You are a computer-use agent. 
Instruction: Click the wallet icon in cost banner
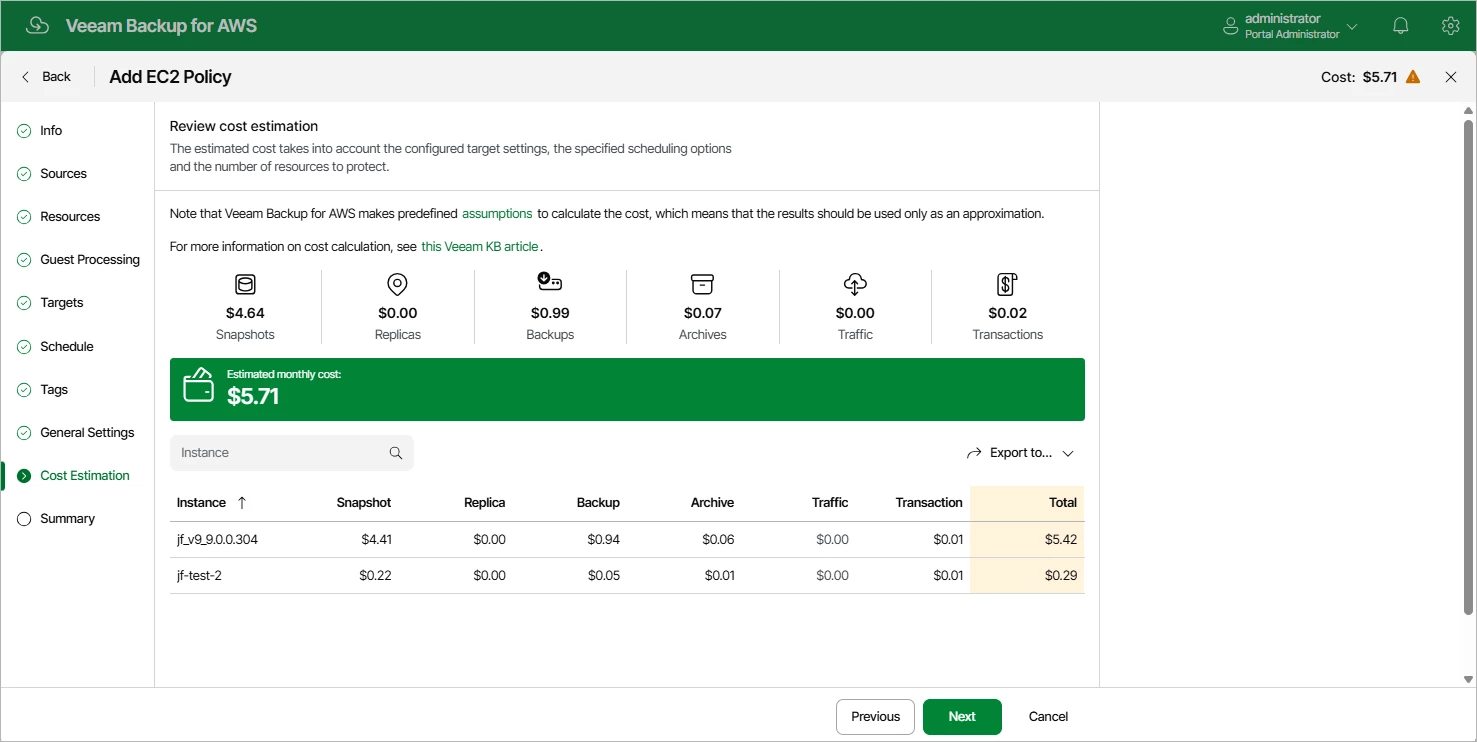198,386
